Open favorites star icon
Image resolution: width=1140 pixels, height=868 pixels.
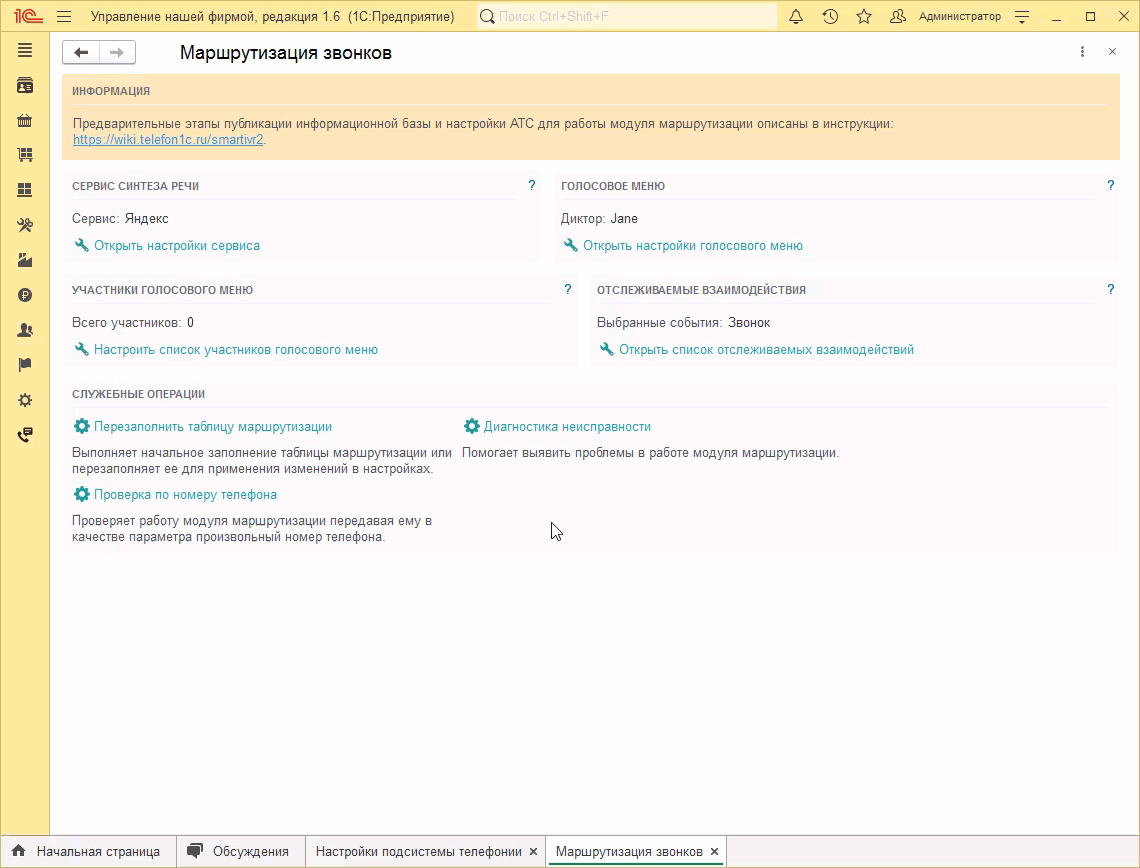click(x=864, y=17)
